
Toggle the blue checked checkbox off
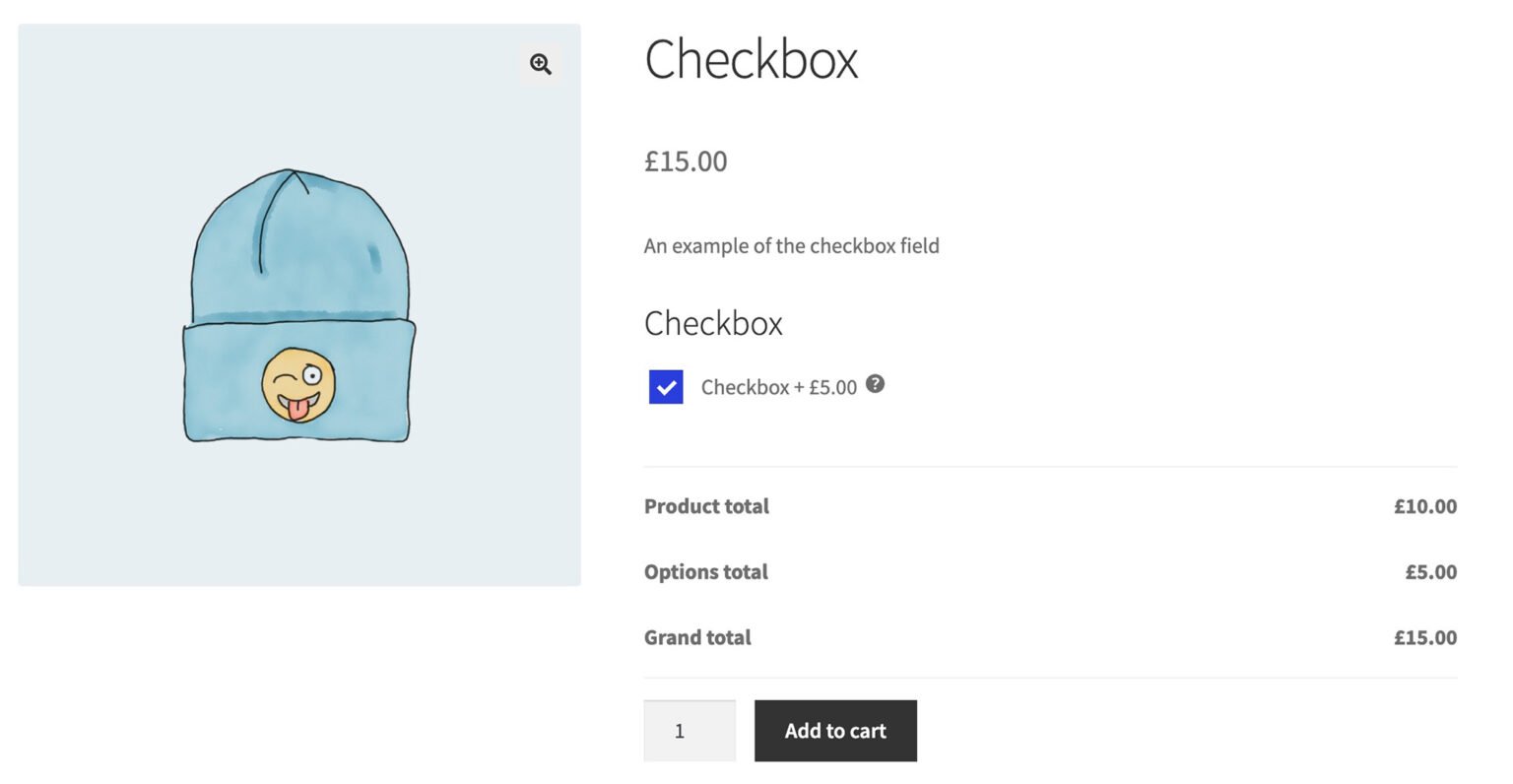click(x=665, y=386)
